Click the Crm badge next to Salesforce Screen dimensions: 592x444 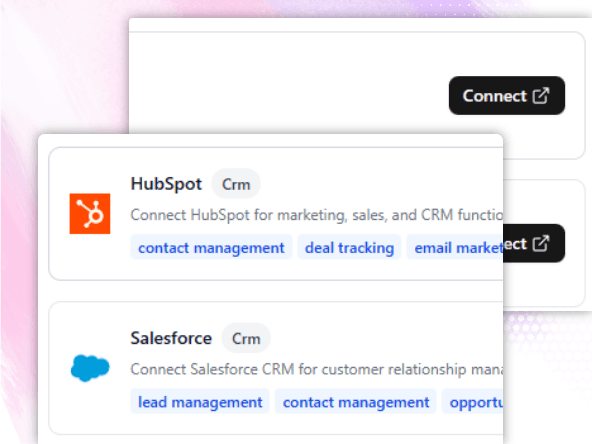point(246,338)
